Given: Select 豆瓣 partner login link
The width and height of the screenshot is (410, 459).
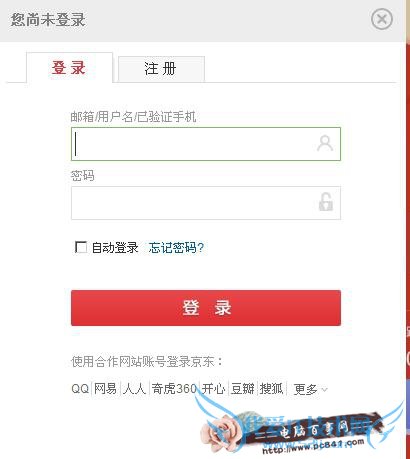Looking at the screenshot, I should pyautogui.click(x=243, y=389).
